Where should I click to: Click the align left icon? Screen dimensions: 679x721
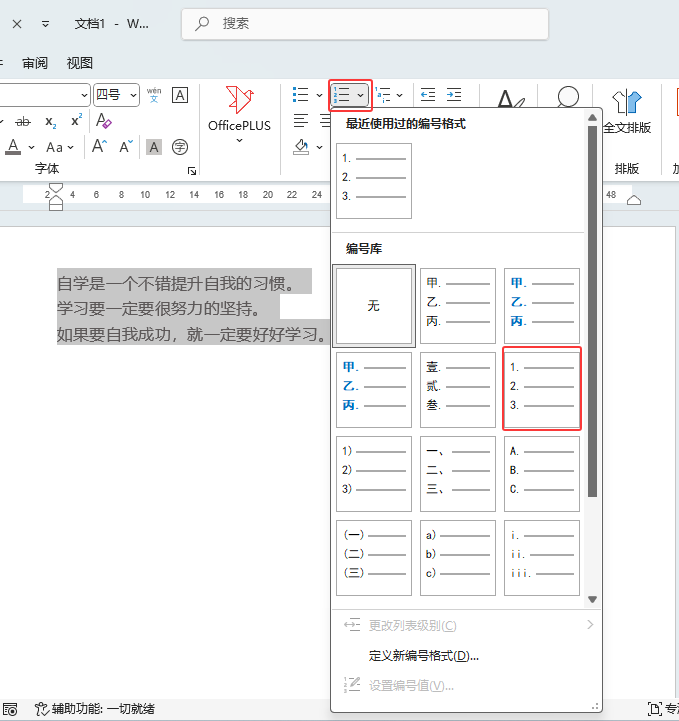click(x=301, y=121)
